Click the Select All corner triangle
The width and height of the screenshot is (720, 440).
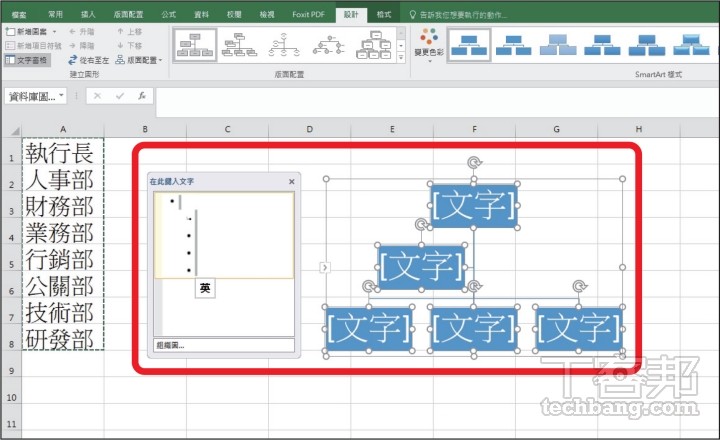point(13,130)
